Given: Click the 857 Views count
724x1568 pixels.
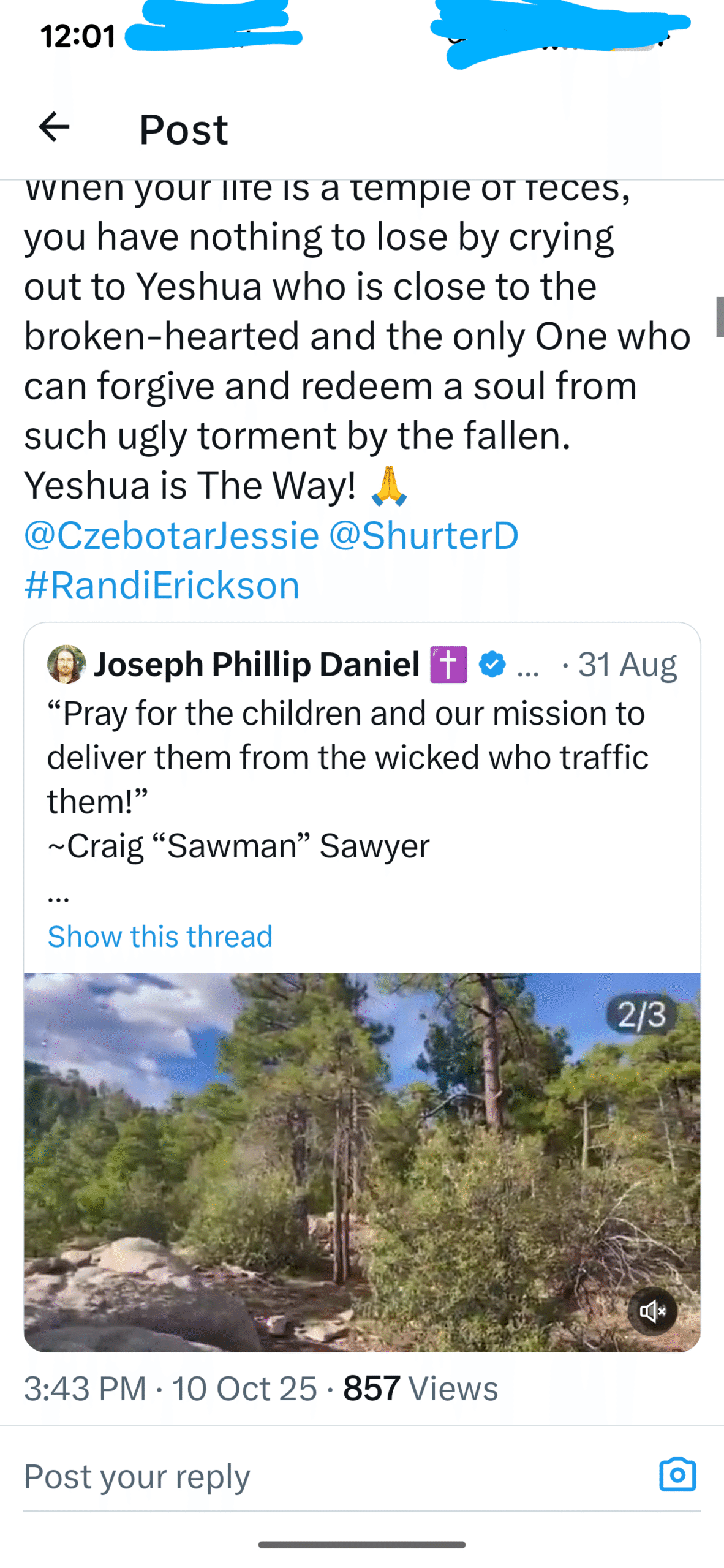Looking at the screenshot, I should (420, 1388).
